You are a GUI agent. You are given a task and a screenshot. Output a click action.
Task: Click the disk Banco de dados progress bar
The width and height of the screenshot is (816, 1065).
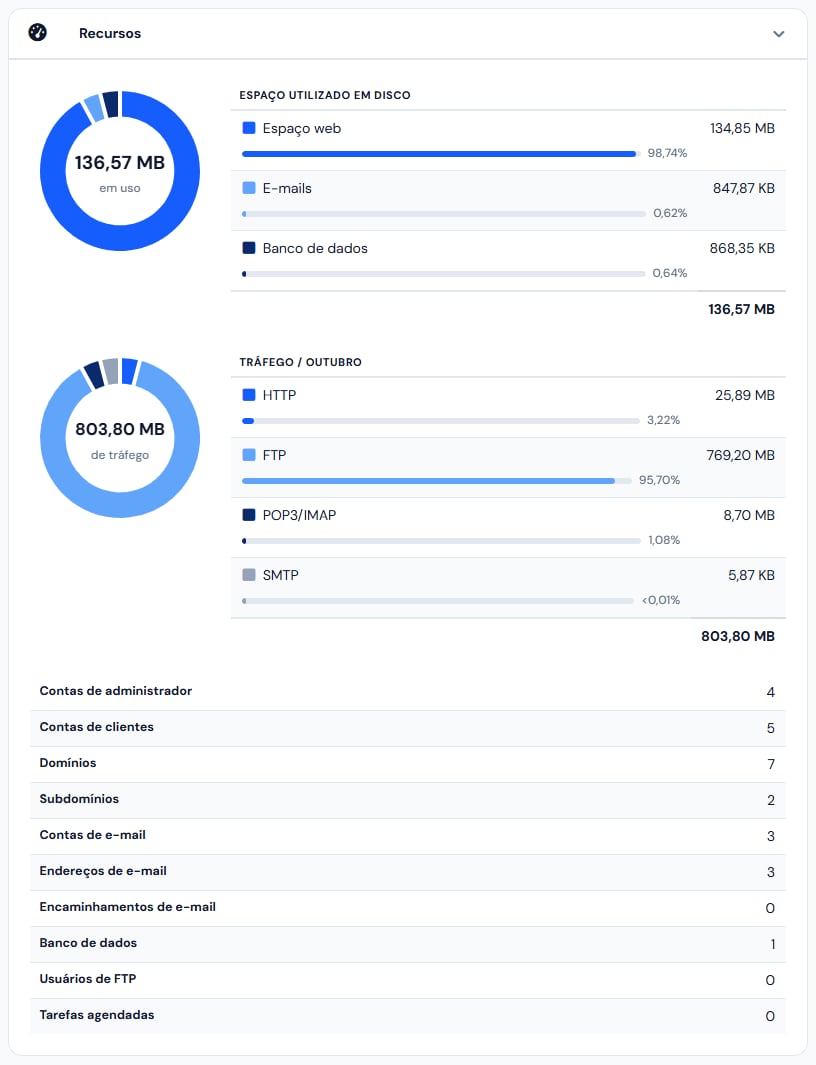pyautogui.click(x=444, y=274)
